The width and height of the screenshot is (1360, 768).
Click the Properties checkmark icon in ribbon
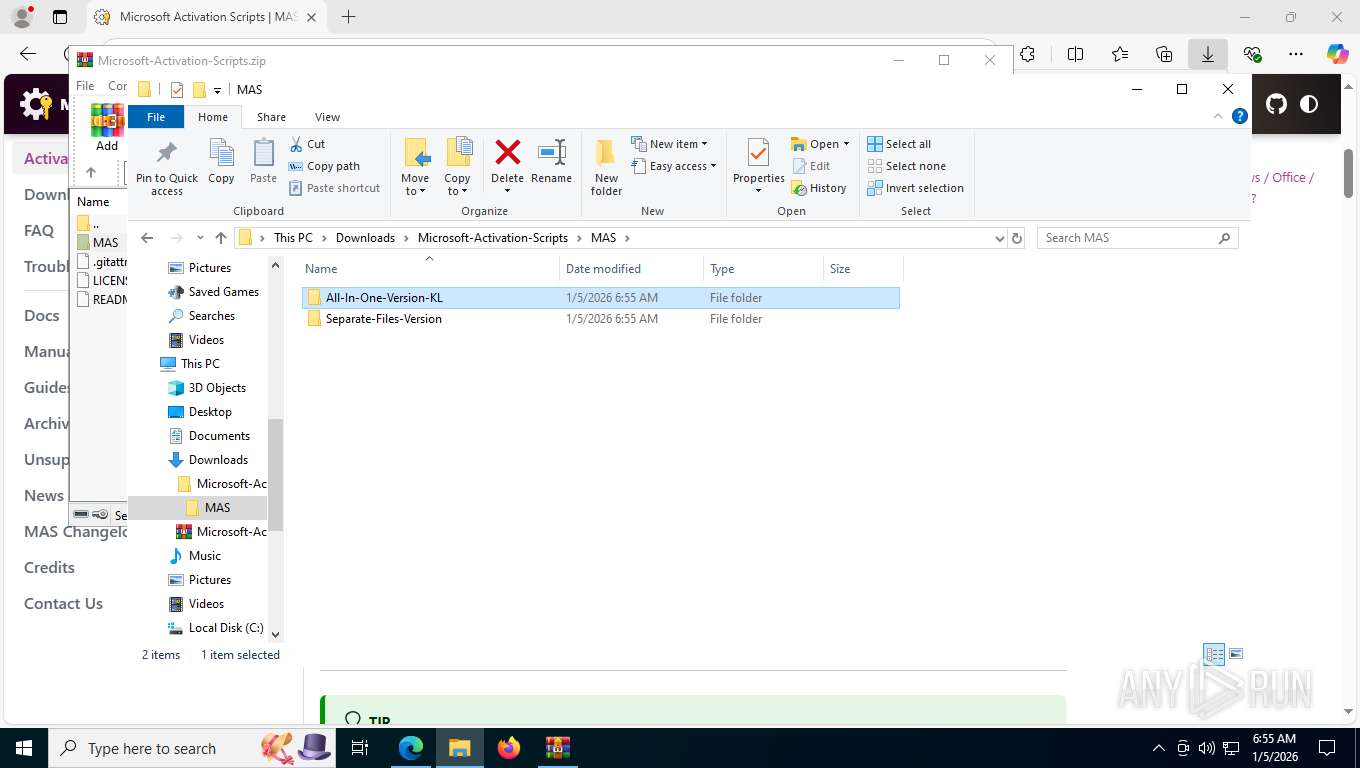click(758, 153)
